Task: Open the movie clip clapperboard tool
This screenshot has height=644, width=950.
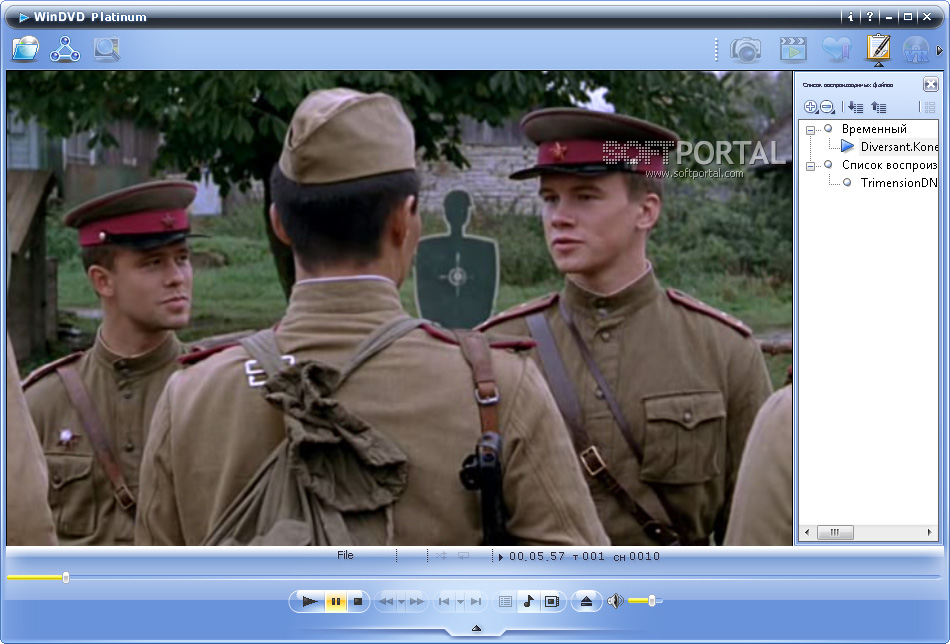Action: pos(793,50)
